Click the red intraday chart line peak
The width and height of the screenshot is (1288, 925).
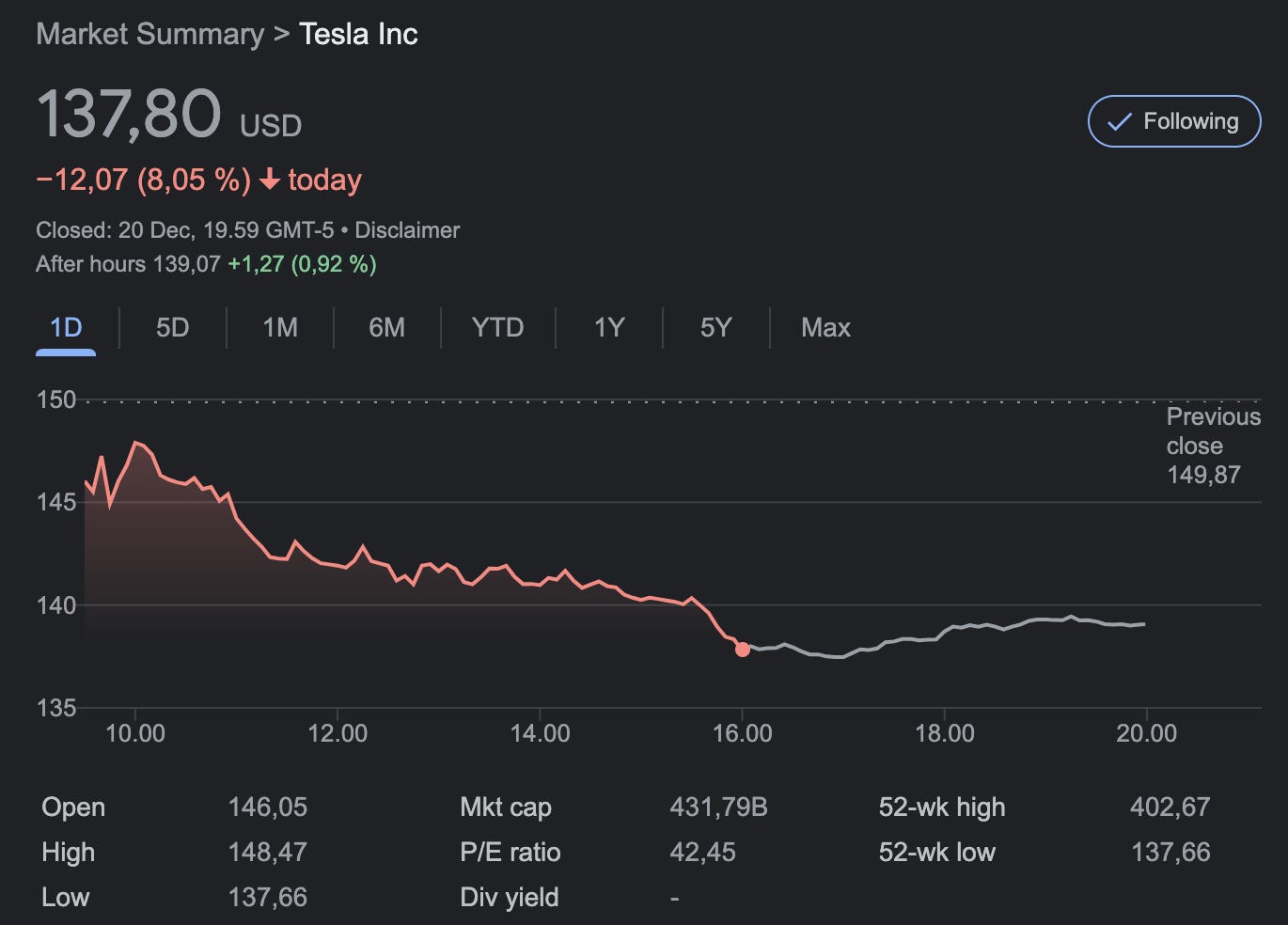click(137, 443)
